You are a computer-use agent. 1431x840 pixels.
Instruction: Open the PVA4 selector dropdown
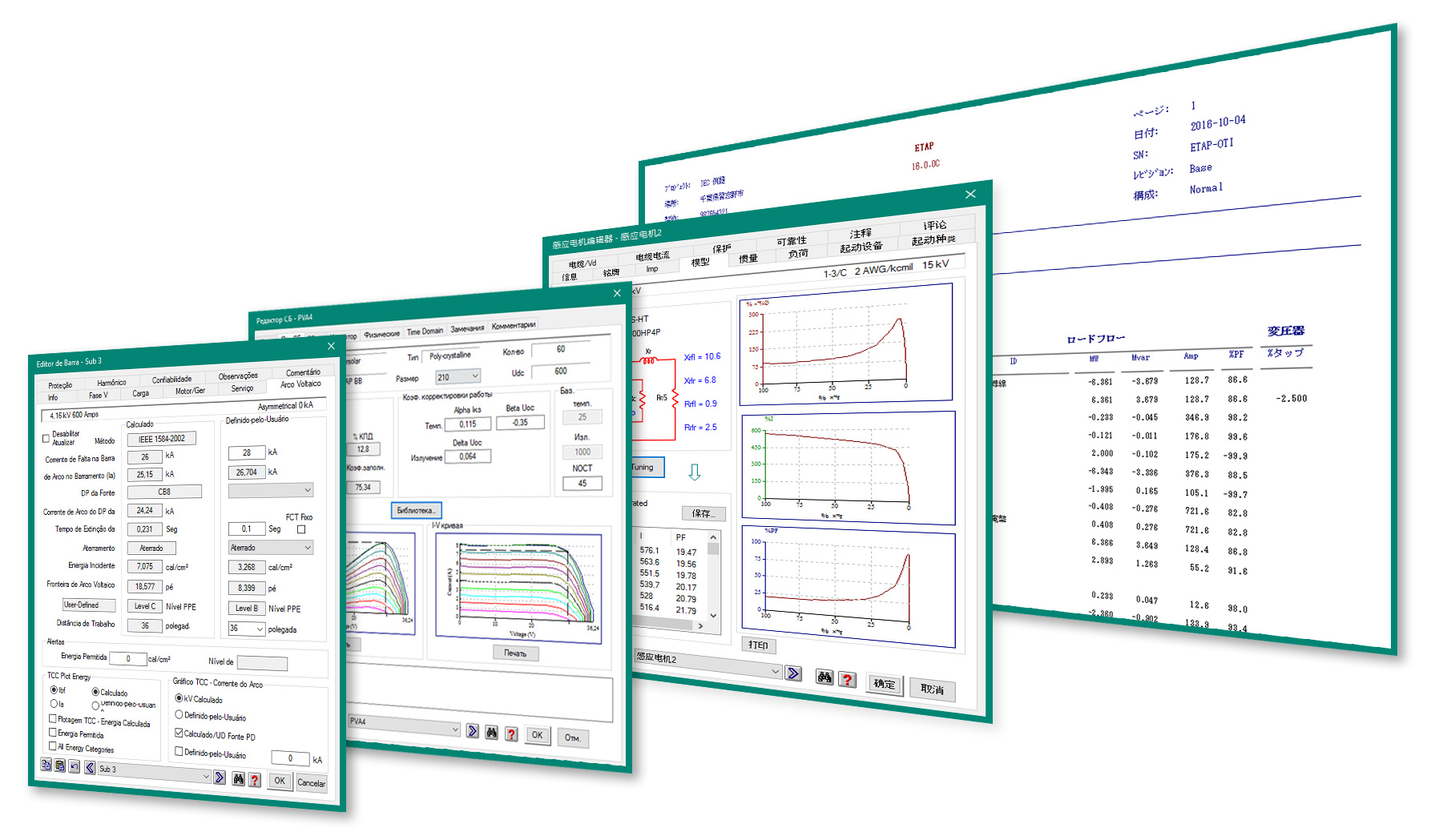point(455,729)
